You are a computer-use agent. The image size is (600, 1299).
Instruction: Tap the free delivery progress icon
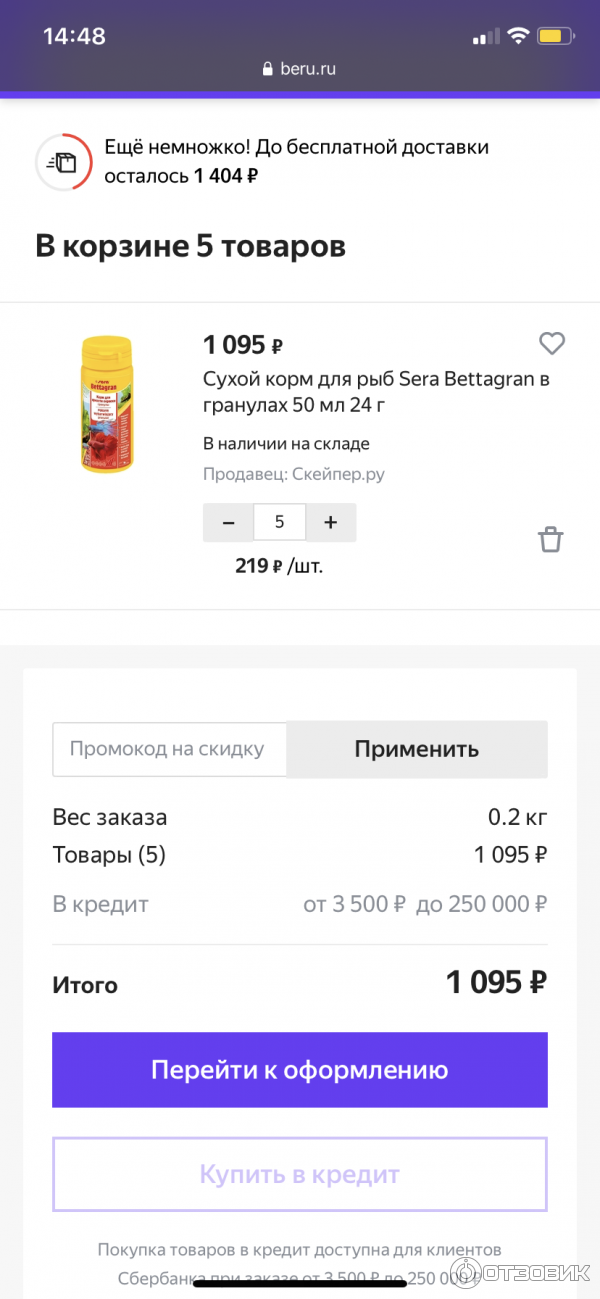[64, 161]
